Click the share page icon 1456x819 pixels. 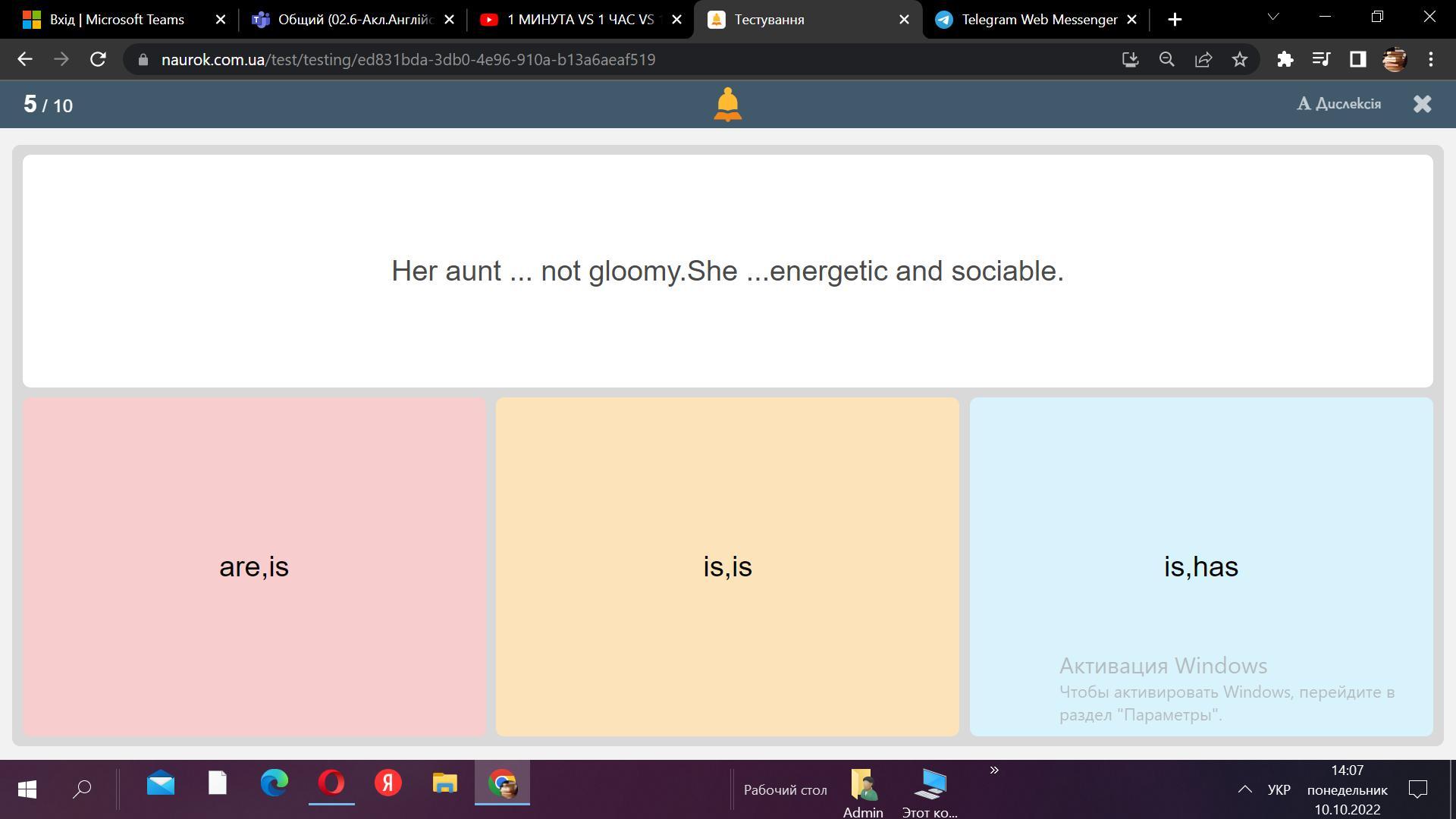pyautogui.click(x=1203, y=59)
